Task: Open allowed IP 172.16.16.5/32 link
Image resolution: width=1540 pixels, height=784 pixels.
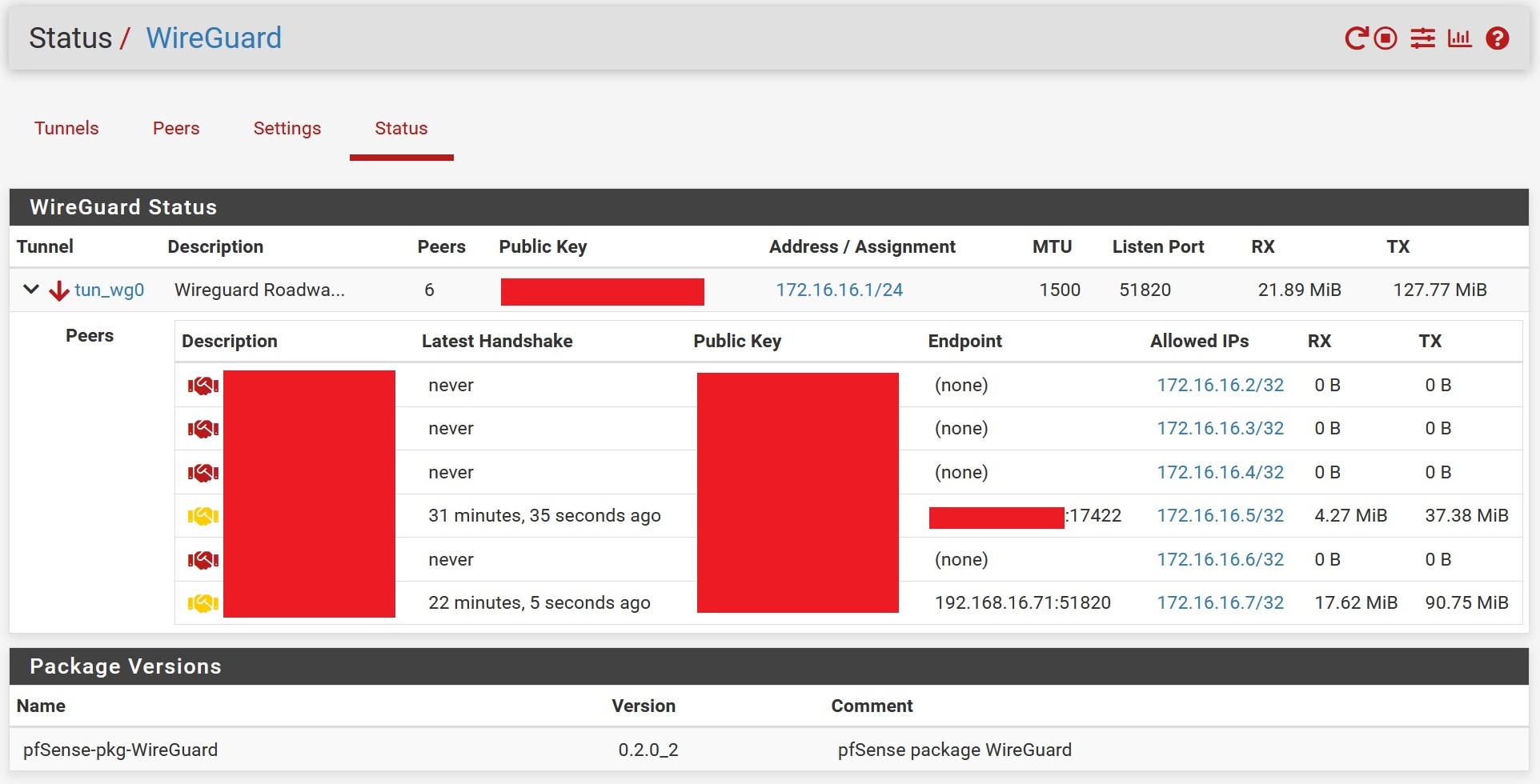Action: pos(1221,515)
